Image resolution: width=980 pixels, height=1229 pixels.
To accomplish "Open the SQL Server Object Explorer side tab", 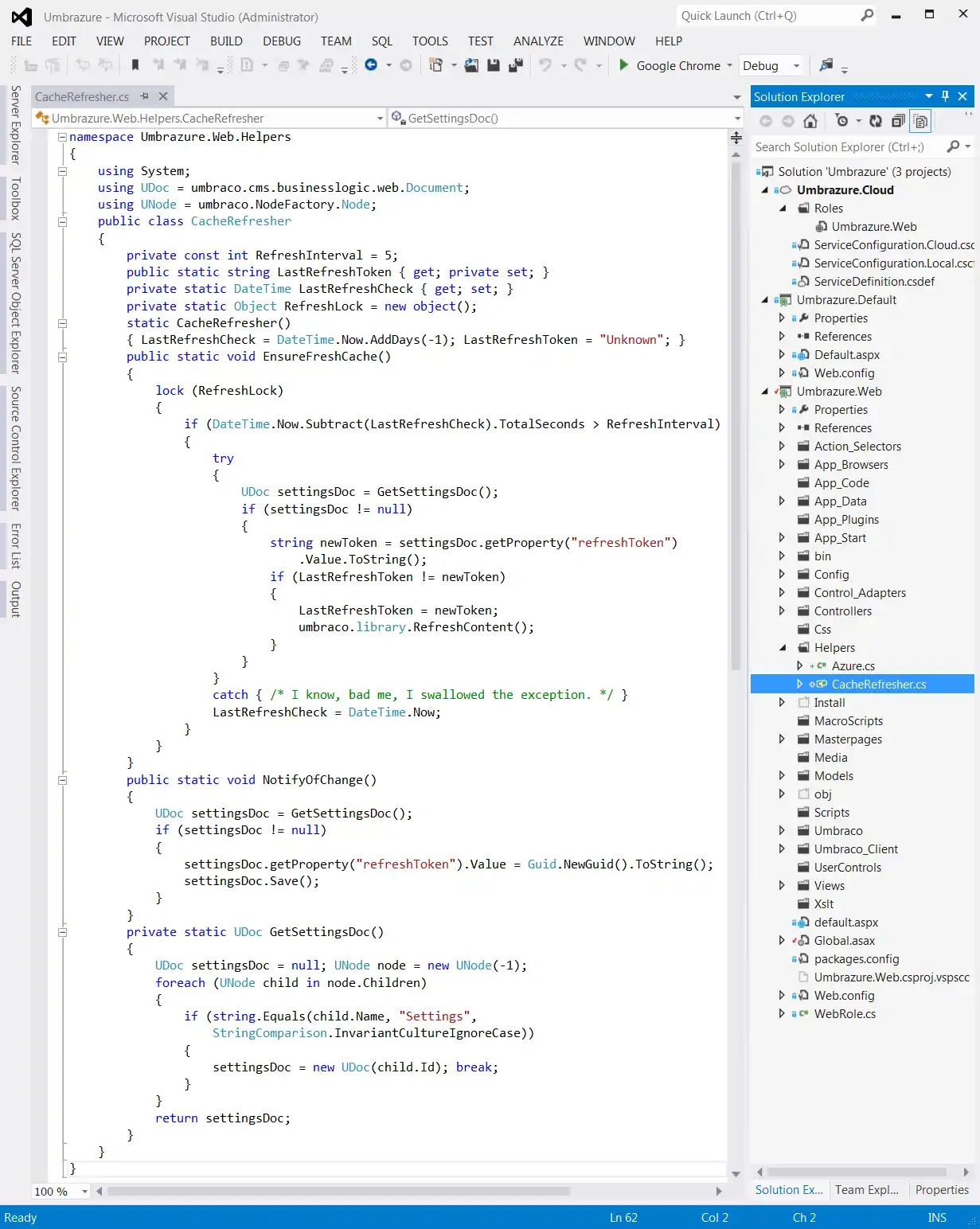I will (x=15, y=303).
